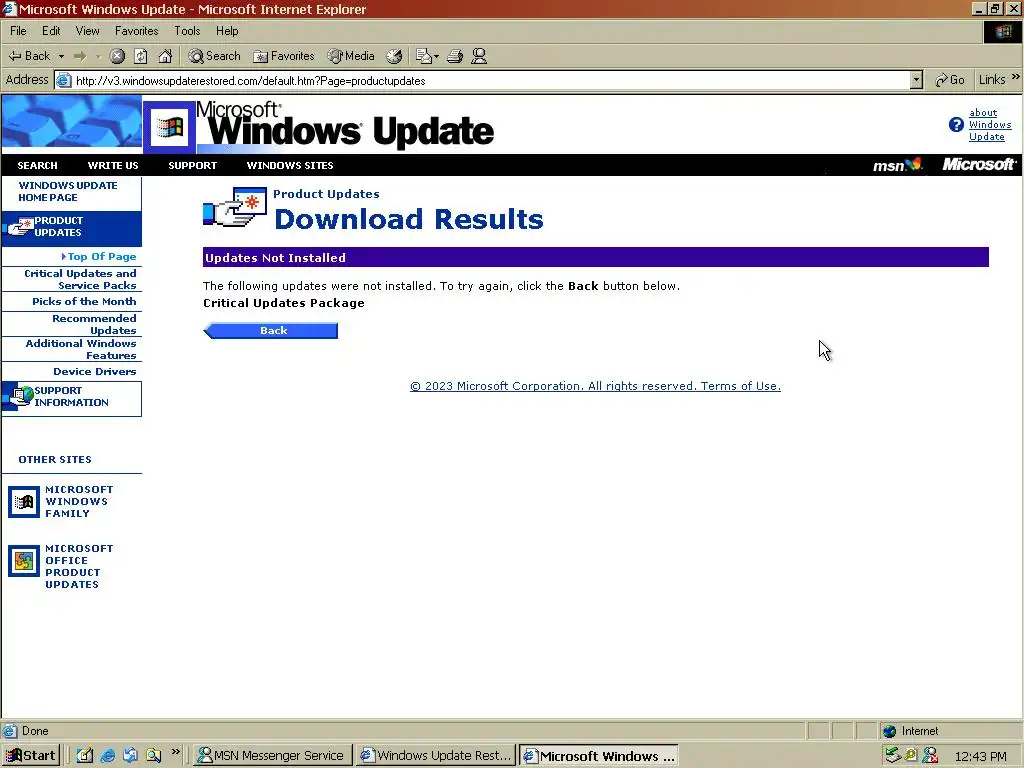
Task: Open the Microsoft Windows Family link text
Action: click(78, 502)
